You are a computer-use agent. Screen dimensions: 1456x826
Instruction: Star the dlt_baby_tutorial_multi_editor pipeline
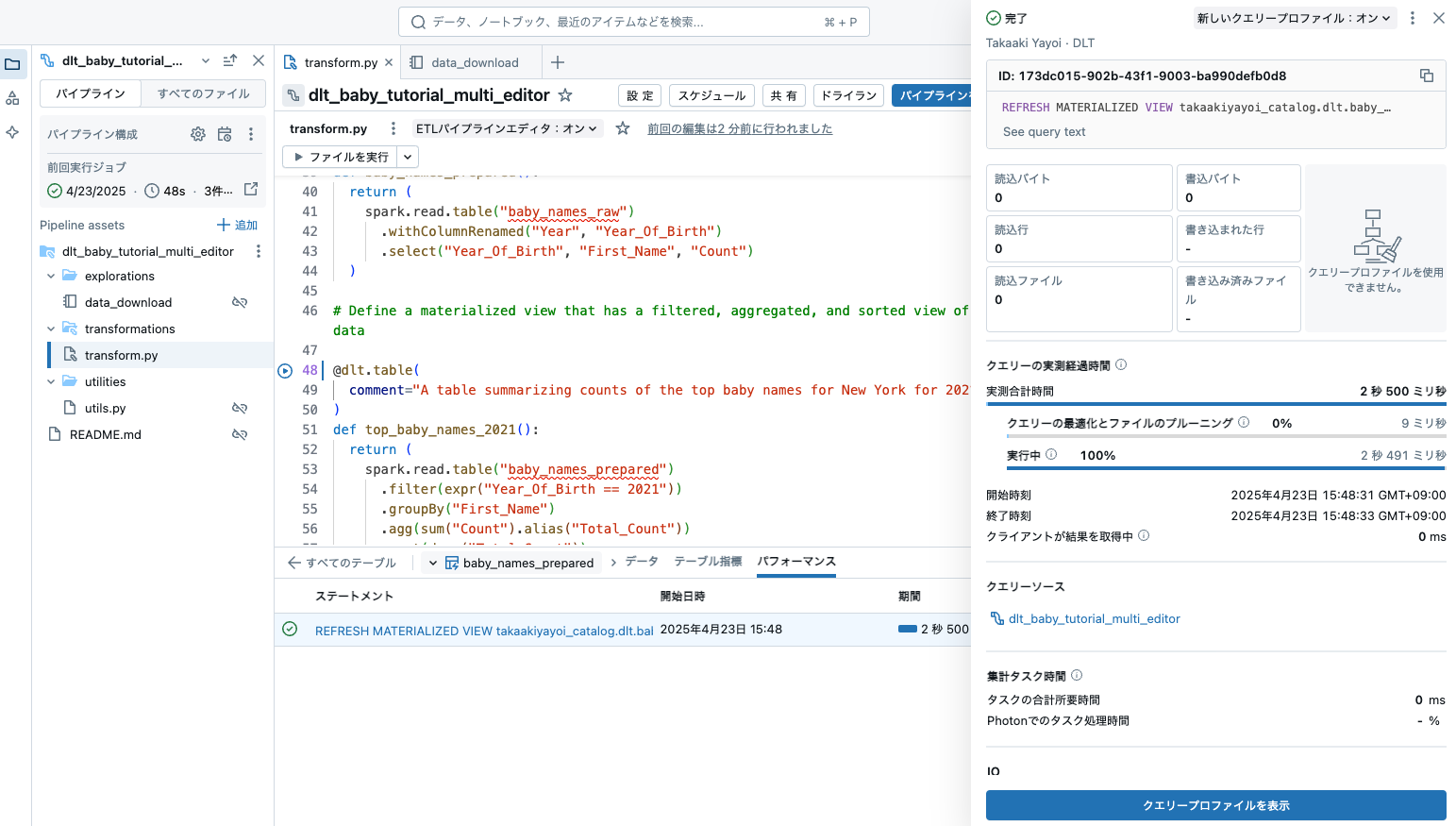tap(563, 94)
